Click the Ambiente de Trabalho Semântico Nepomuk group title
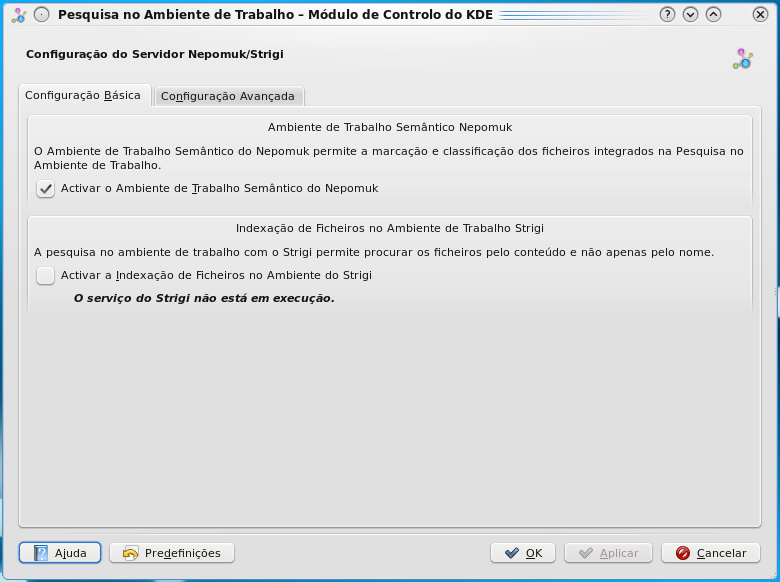Screen dimensions: 780x582 (390, 127)
